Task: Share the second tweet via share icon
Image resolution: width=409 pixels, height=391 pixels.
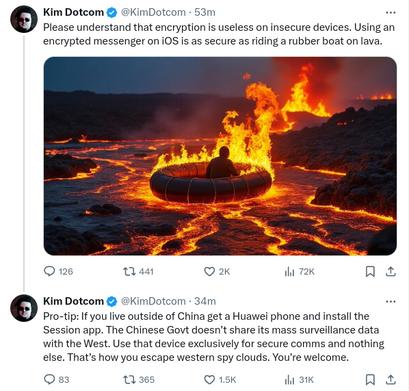Action: coord(391,379)
